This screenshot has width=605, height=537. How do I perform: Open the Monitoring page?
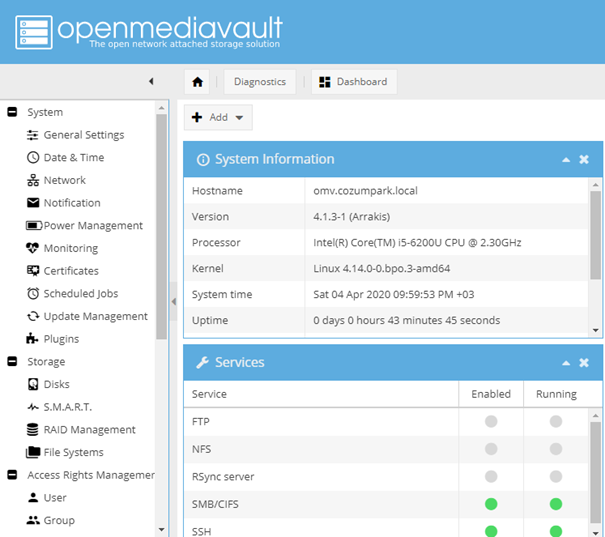click(x=71, y=248)
